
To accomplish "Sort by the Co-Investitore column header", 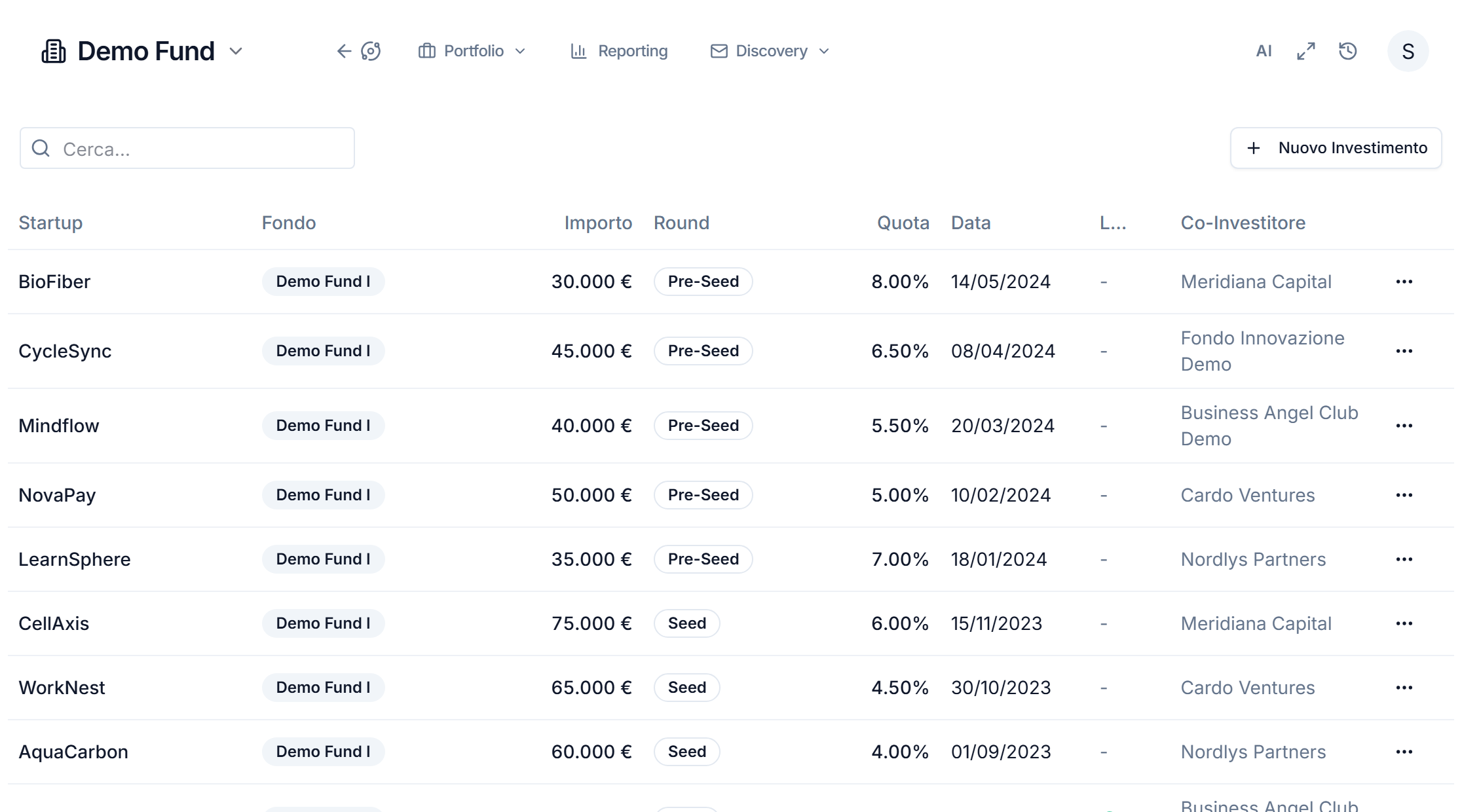I will pyautogui.click(x=1243, y=223).
